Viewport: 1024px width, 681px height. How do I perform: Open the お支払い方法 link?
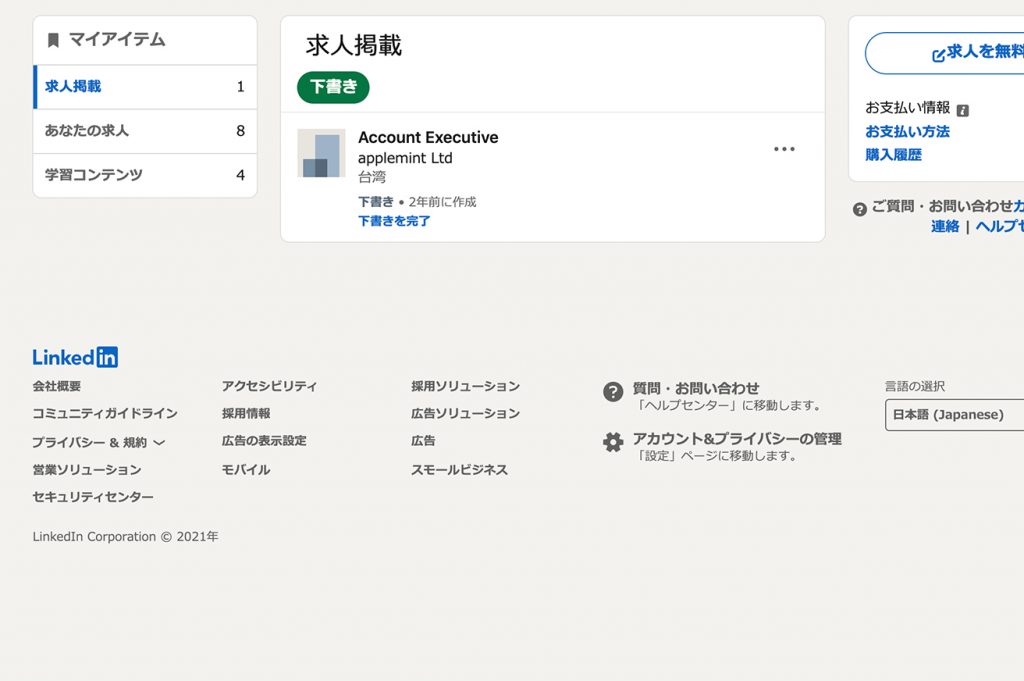coord(907,131)
